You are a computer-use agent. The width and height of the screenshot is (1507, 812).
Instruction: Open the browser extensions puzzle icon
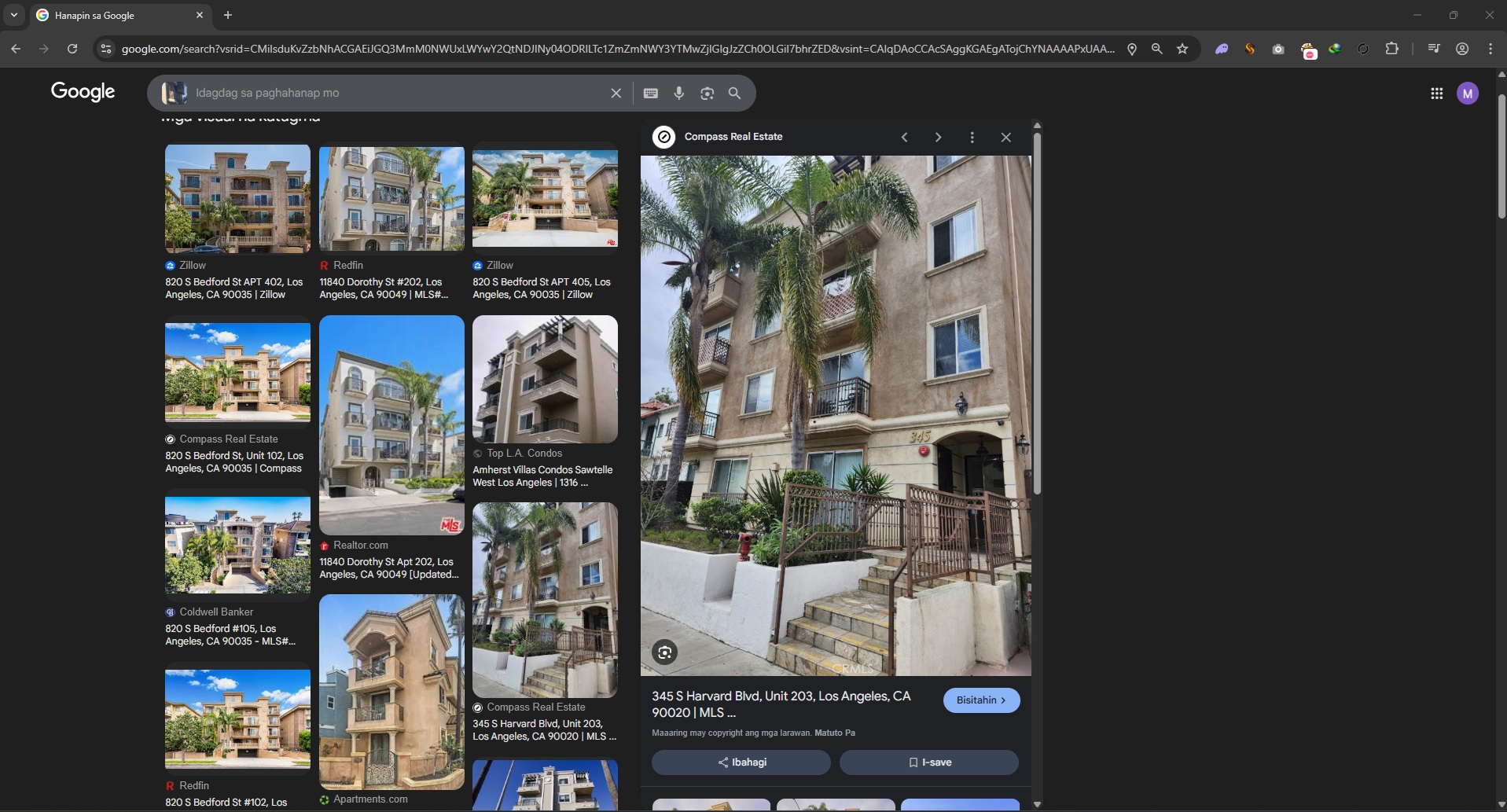[x=1391, y=49]
